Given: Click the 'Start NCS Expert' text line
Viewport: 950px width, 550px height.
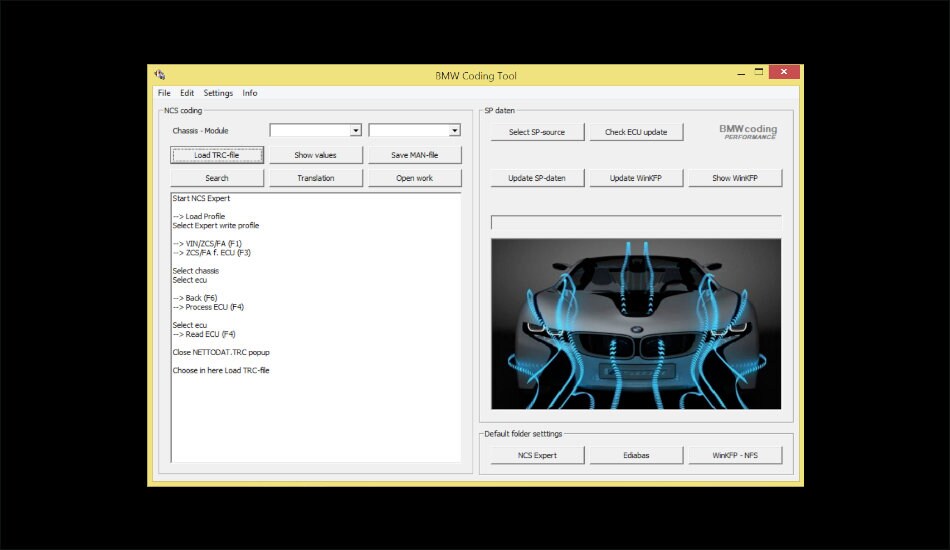Looking at the screenshot, I should [x=201, y=198].
